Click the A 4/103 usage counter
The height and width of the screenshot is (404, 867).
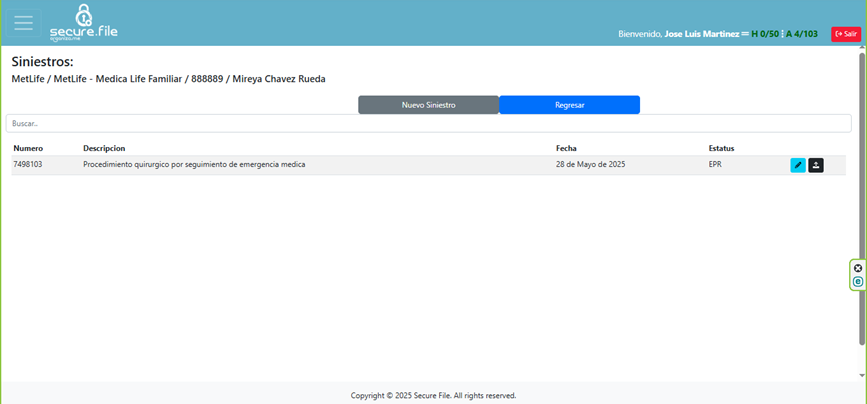(802, 34)
